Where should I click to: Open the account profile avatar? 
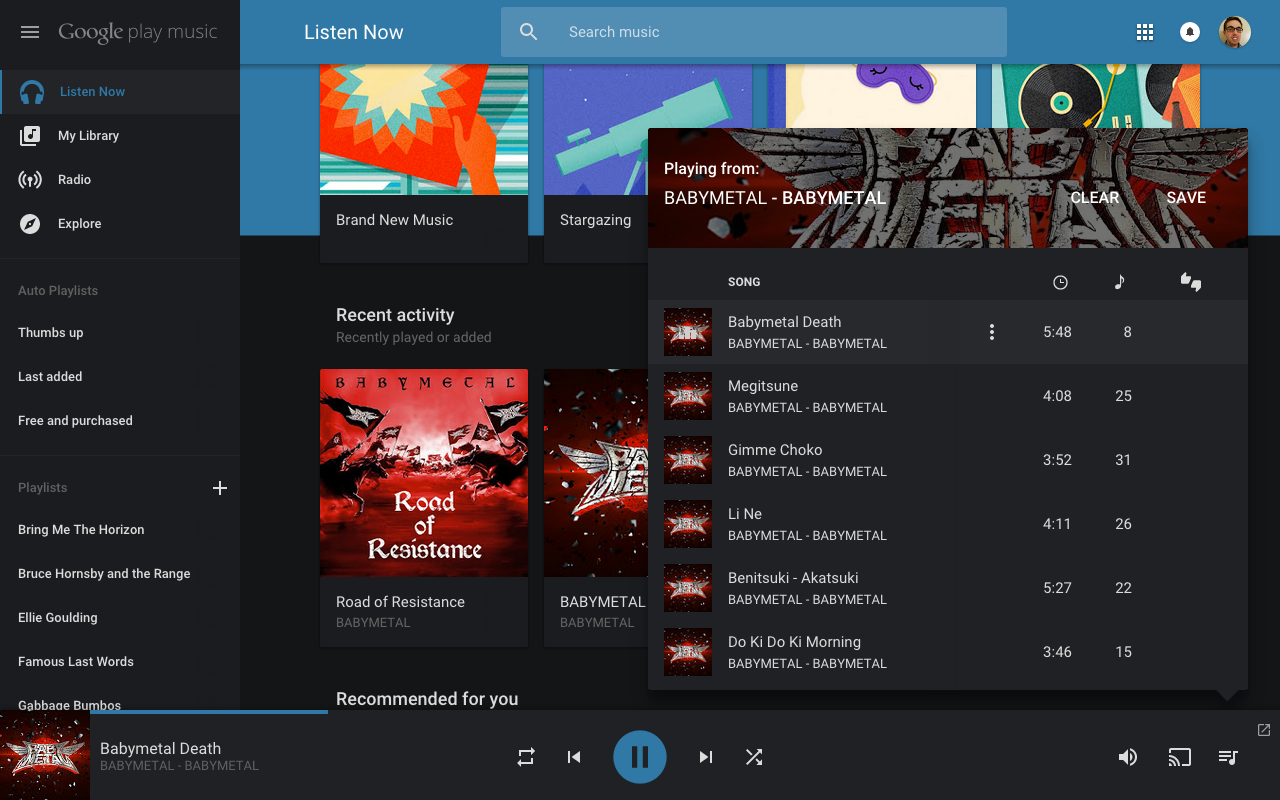point(1235,32)
